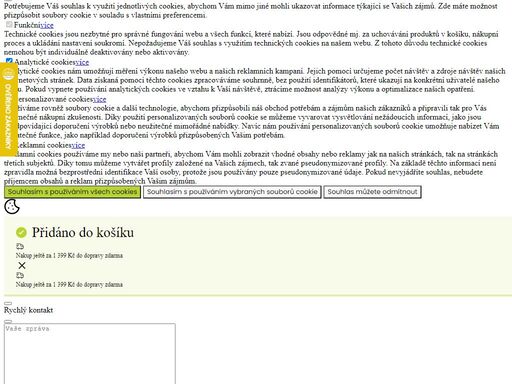Screen dimensions: 512x384
Task: Open the cookie settings icon
Action: click(12, 207)
